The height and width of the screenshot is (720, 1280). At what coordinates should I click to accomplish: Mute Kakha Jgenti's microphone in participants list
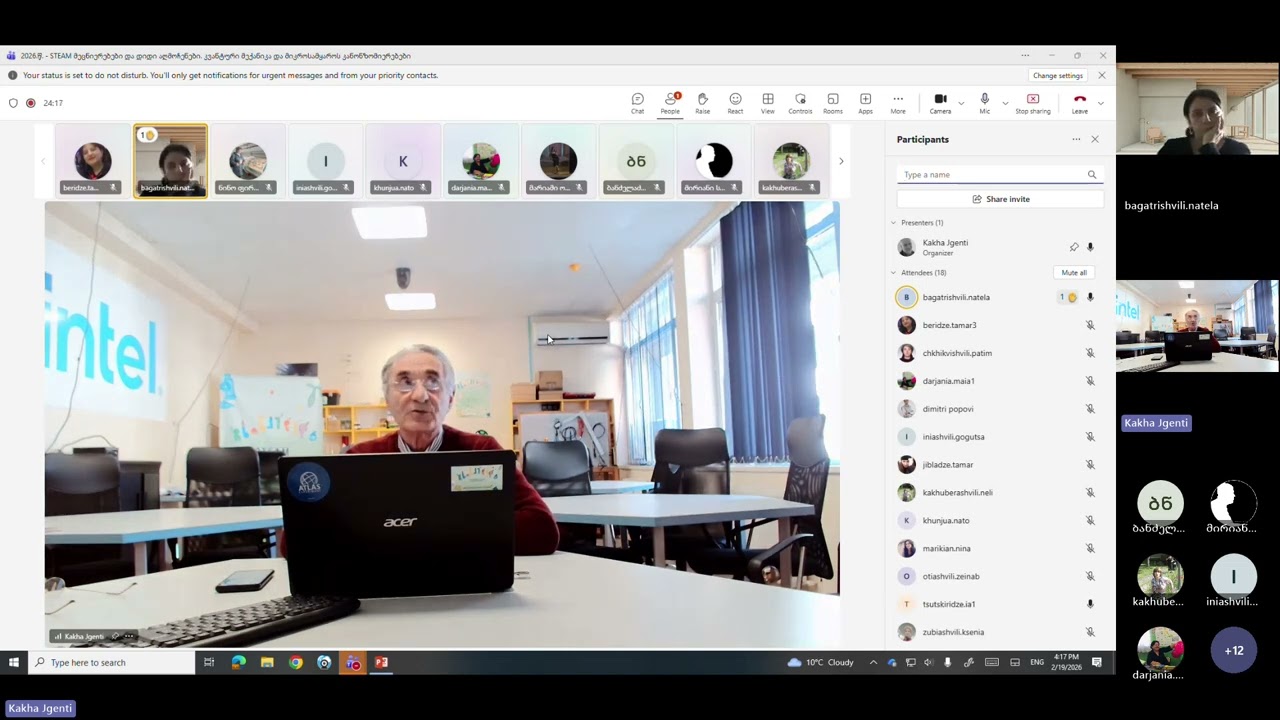(x=1090, y=247)
